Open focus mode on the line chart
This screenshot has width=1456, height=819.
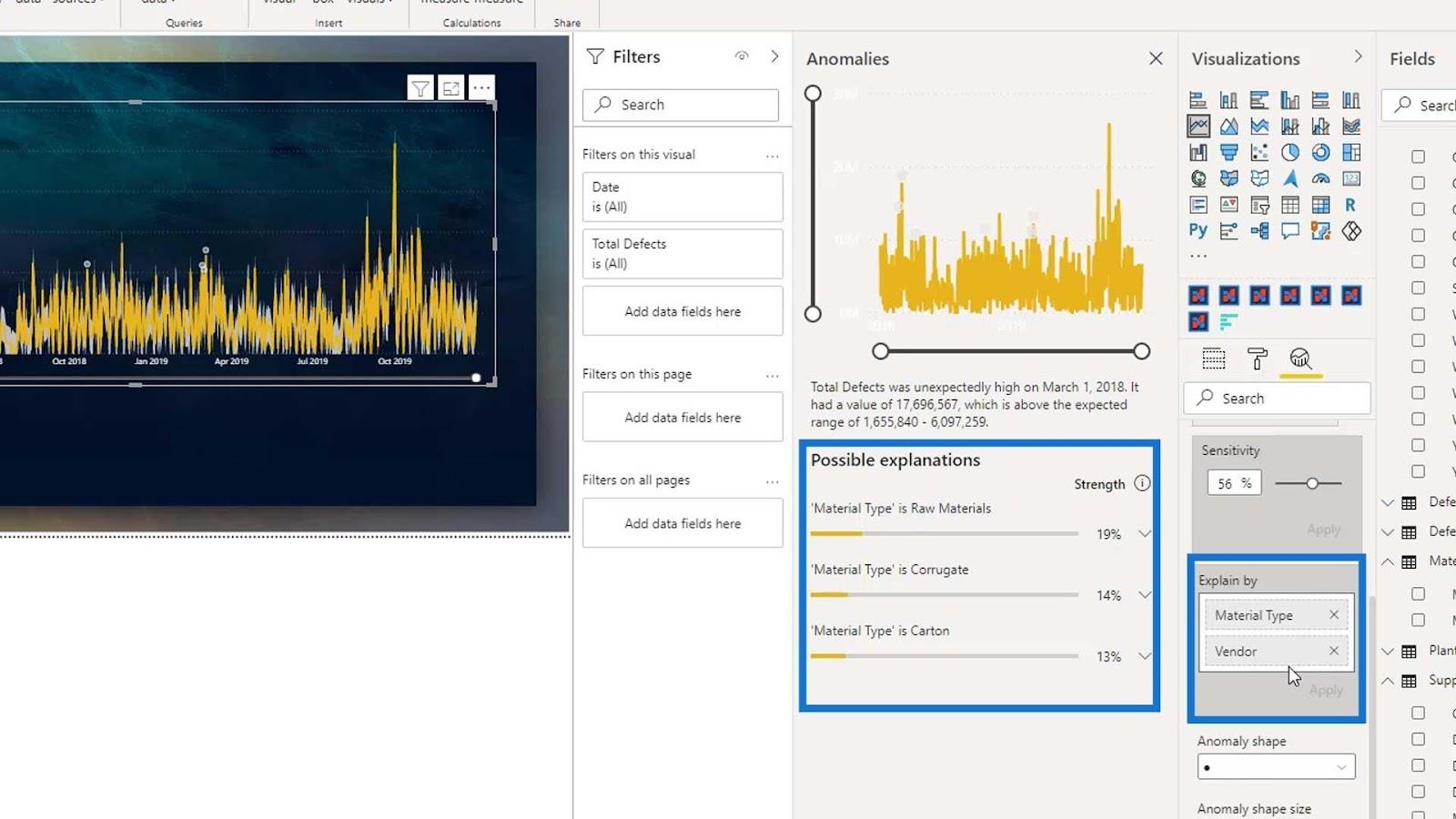pos(451,88)
